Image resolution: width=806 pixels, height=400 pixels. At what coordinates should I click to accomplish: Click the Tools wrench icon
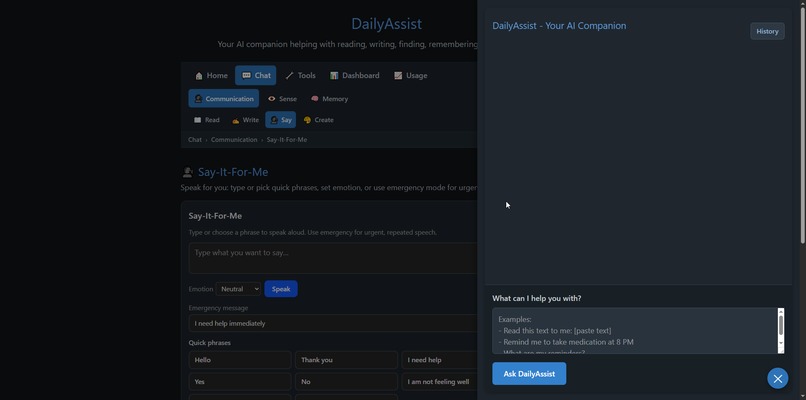[289, 76]
